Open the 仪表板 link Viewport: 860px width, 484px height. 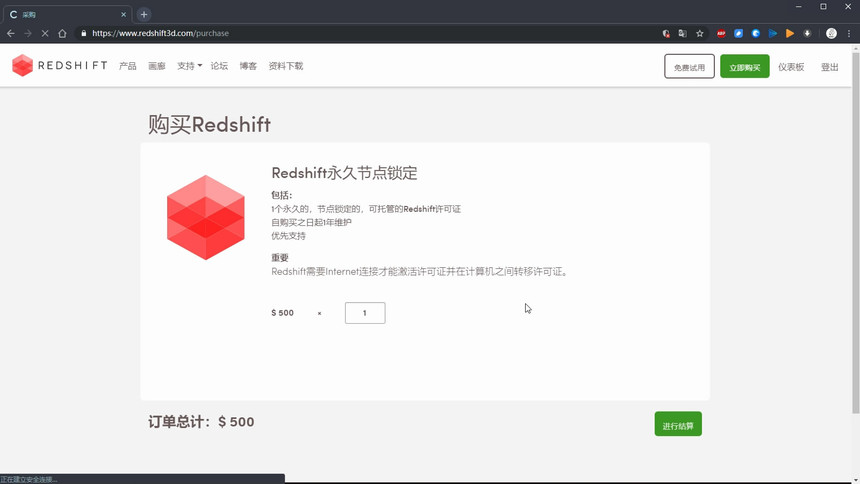(791, 67)
